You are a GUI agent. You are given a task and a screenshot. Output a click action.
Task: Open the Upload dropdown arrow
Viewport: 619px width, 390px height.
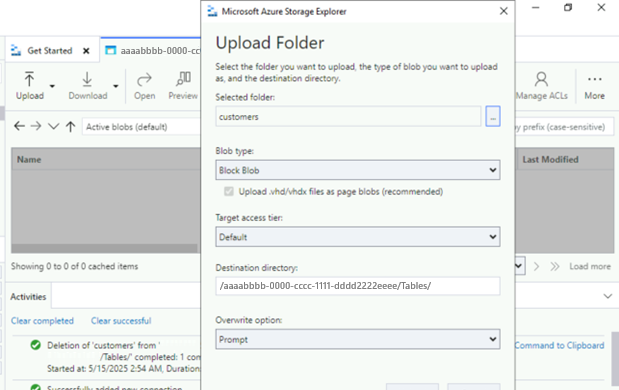[52, 86]
